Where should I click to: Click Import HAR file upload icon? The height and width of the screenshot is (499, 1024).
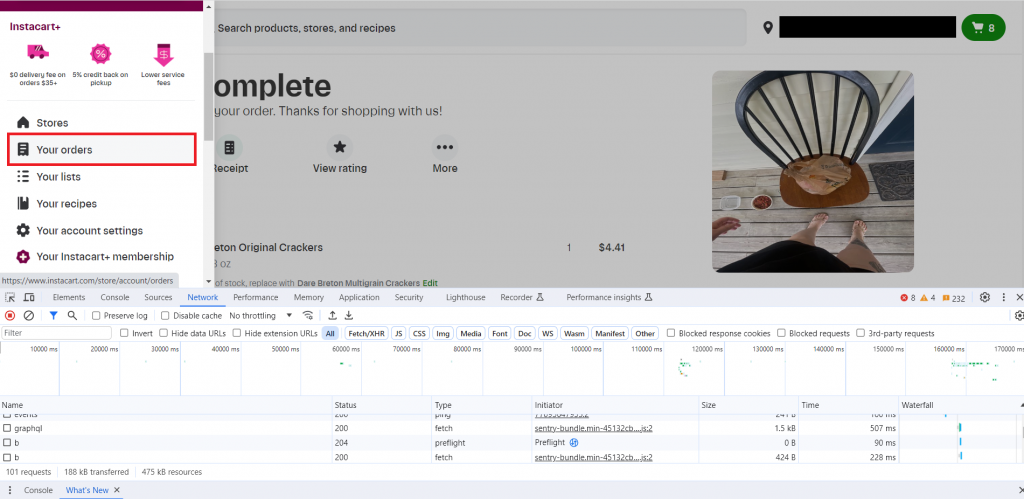coord(332,315)
